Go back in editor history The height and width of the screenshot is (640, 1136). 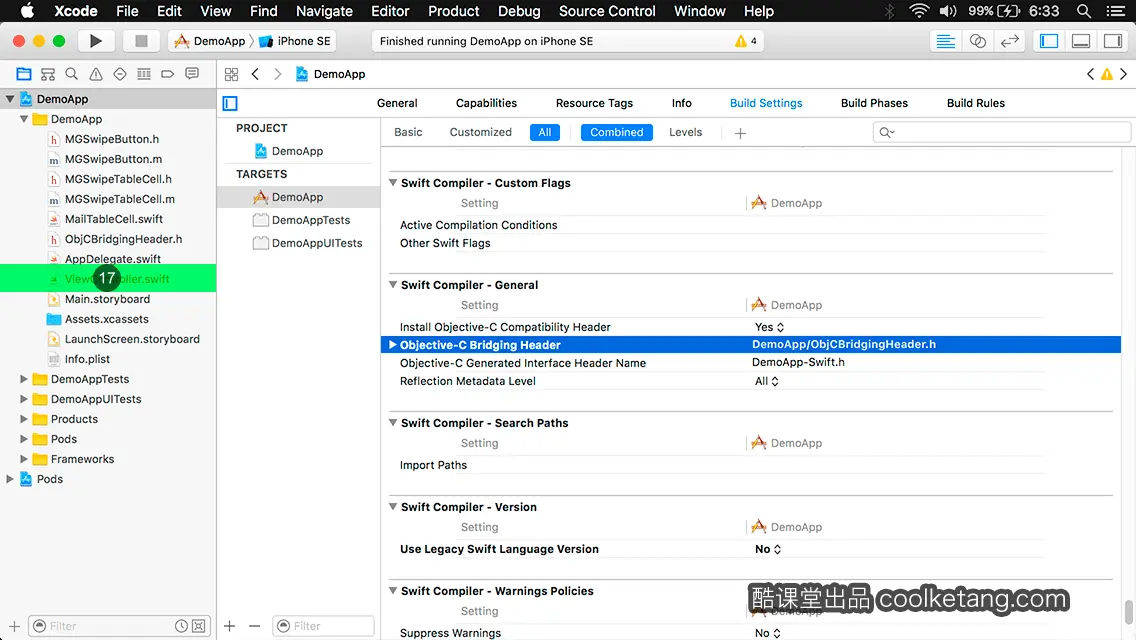point(255,74)
